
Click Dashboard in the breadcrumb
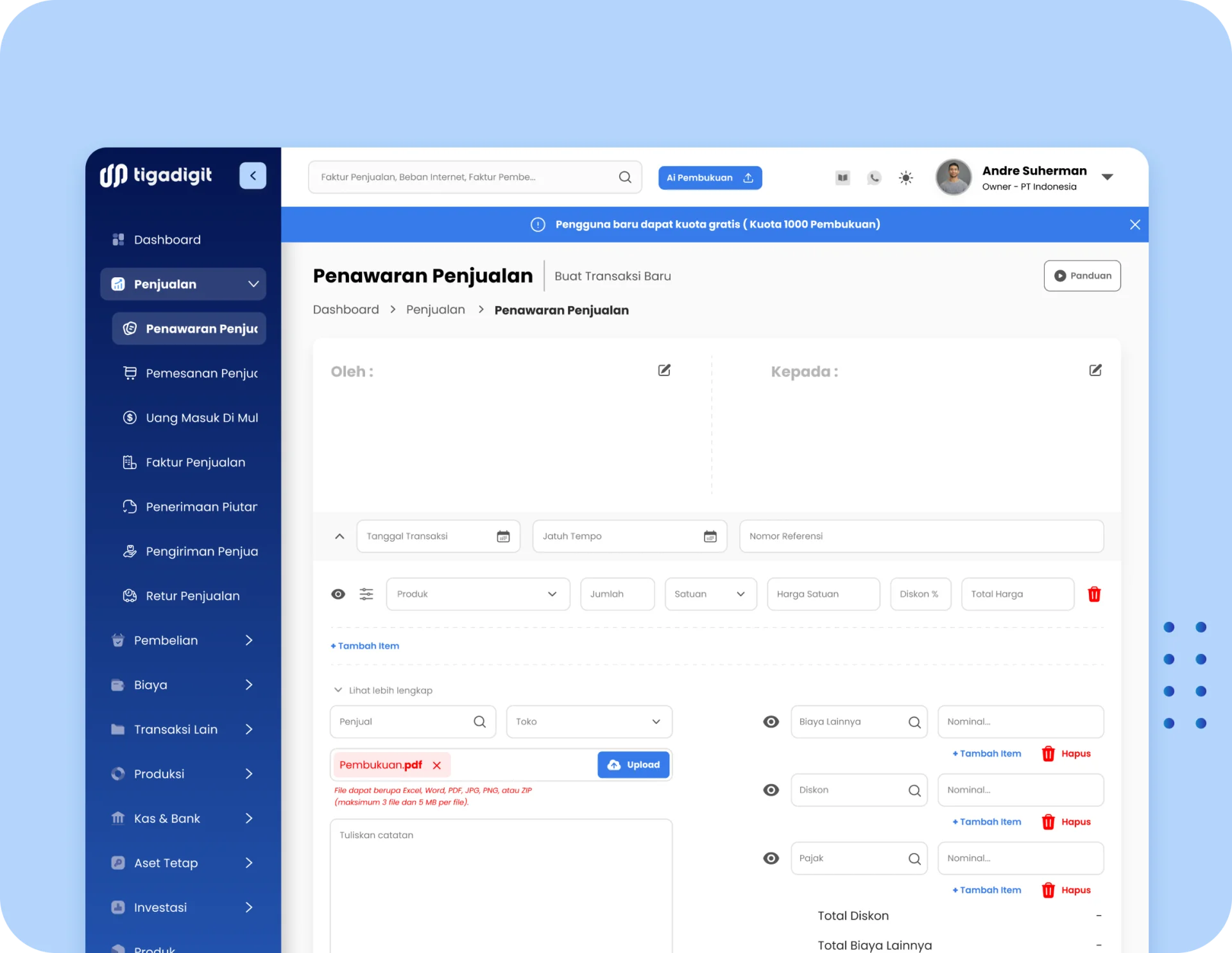tap(346, 310)
